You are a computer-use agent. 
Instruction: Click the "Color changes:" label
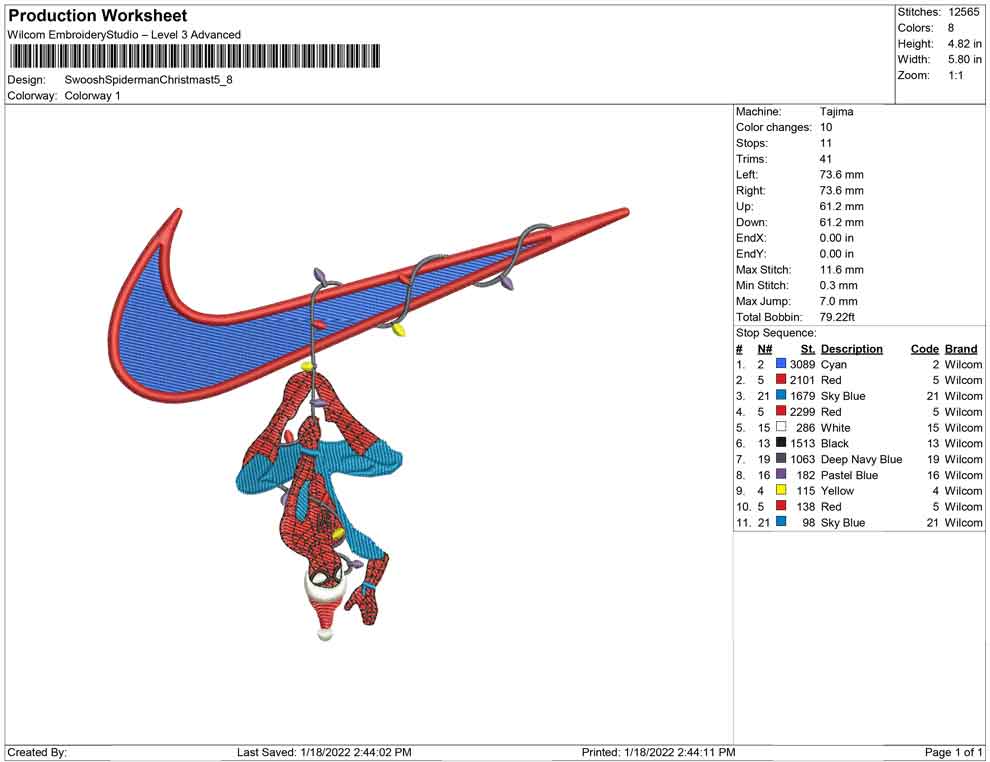(773, 128)
